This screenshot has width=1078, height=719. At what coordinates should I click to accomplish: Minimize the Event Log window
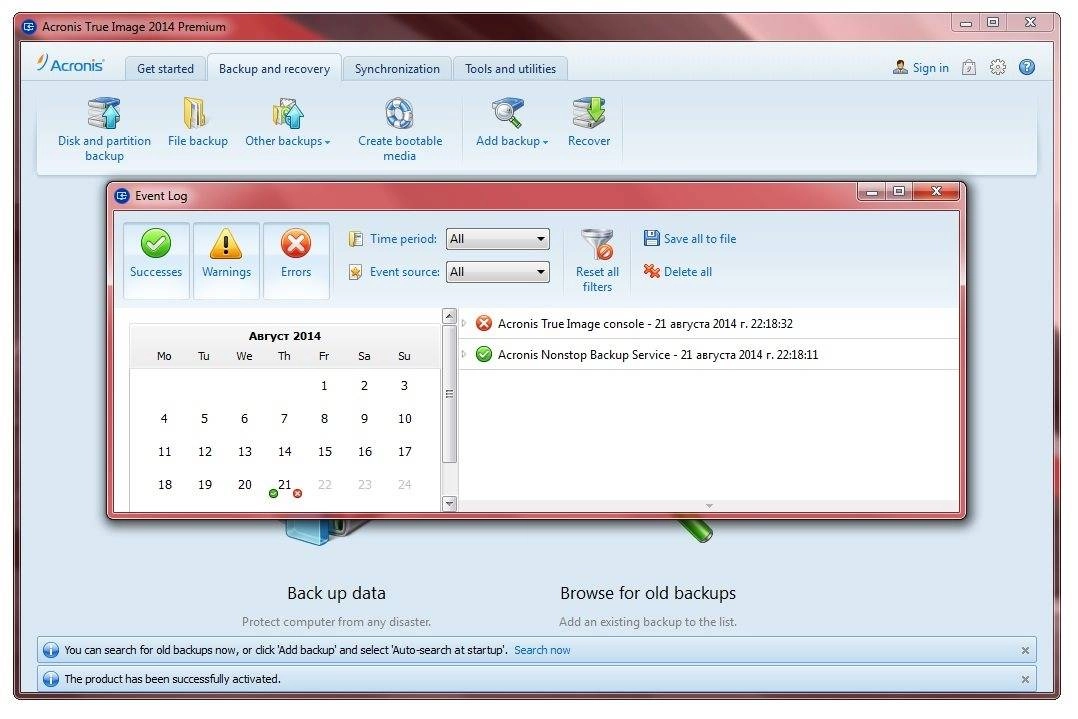(872, 192)
